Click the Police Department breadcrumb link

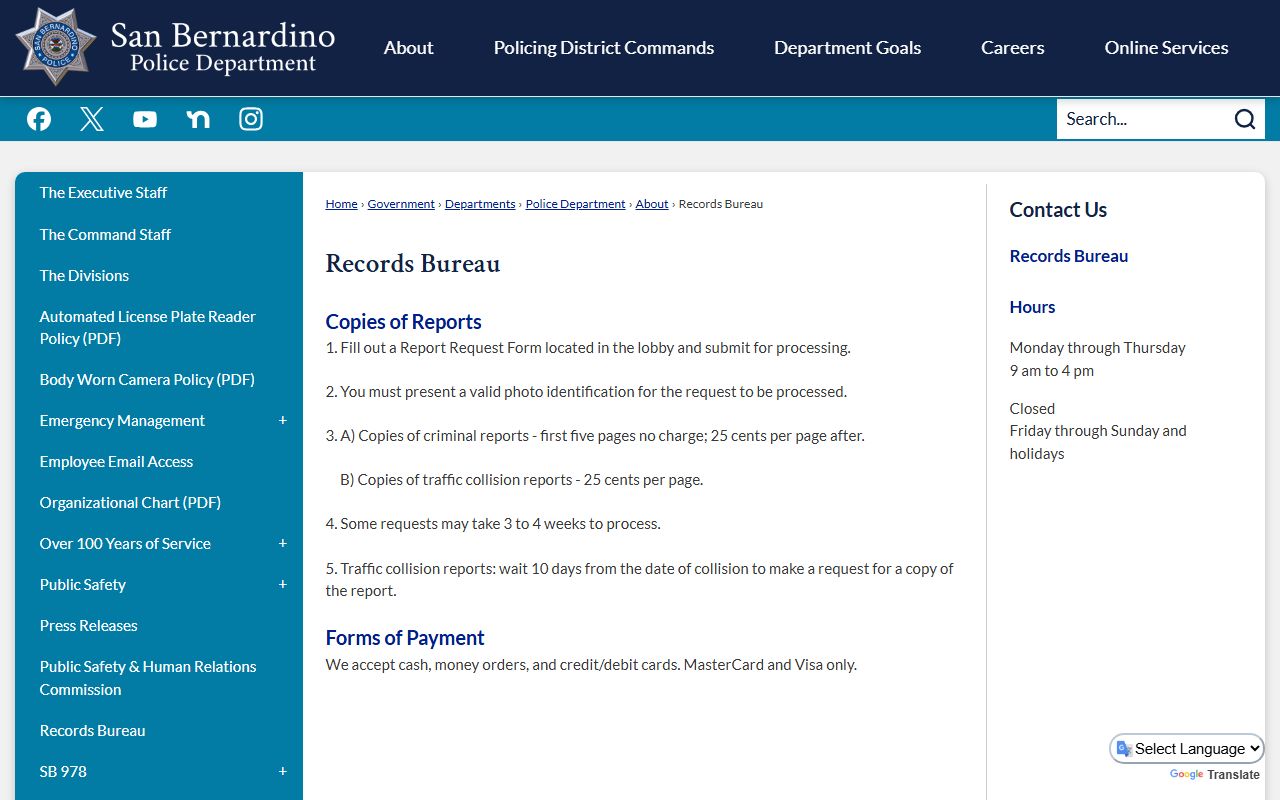pos(576,204)
